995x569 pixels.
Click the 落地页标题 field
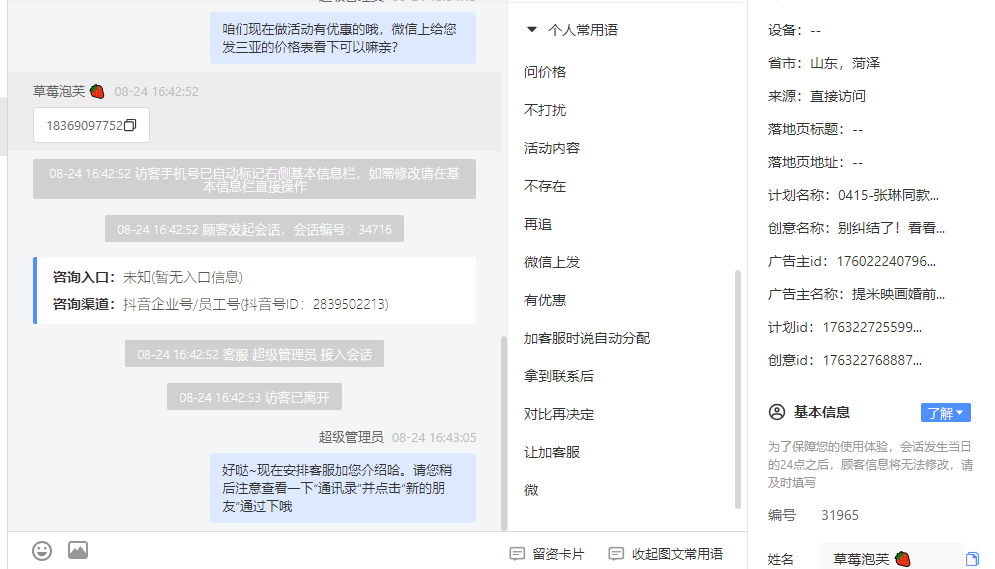815,129
